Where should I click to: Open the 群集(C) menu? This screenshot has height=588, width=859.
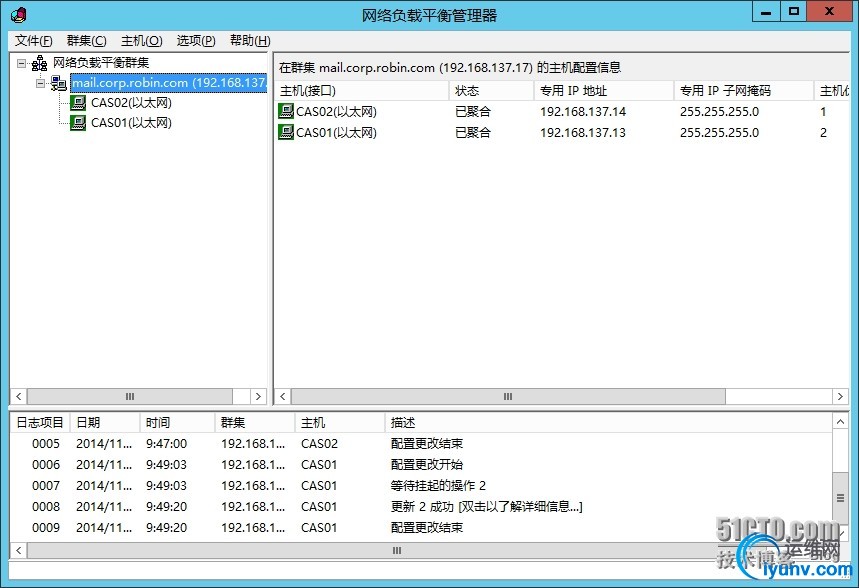[x=87, y=41]
